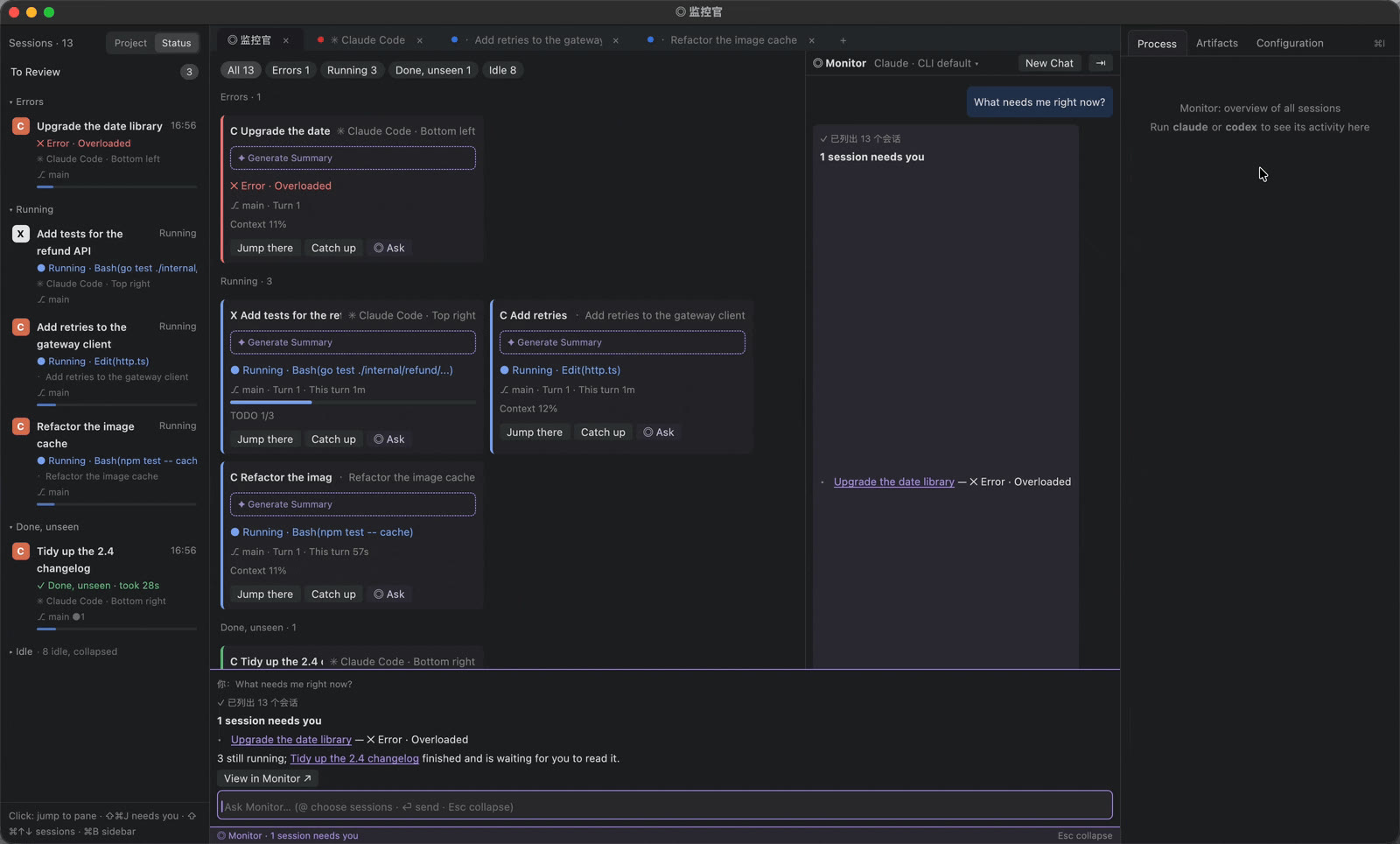The height and width of the screenshot is (844, 1400).
Task: Click View in Monitor button
Action: tap(267, 778)
